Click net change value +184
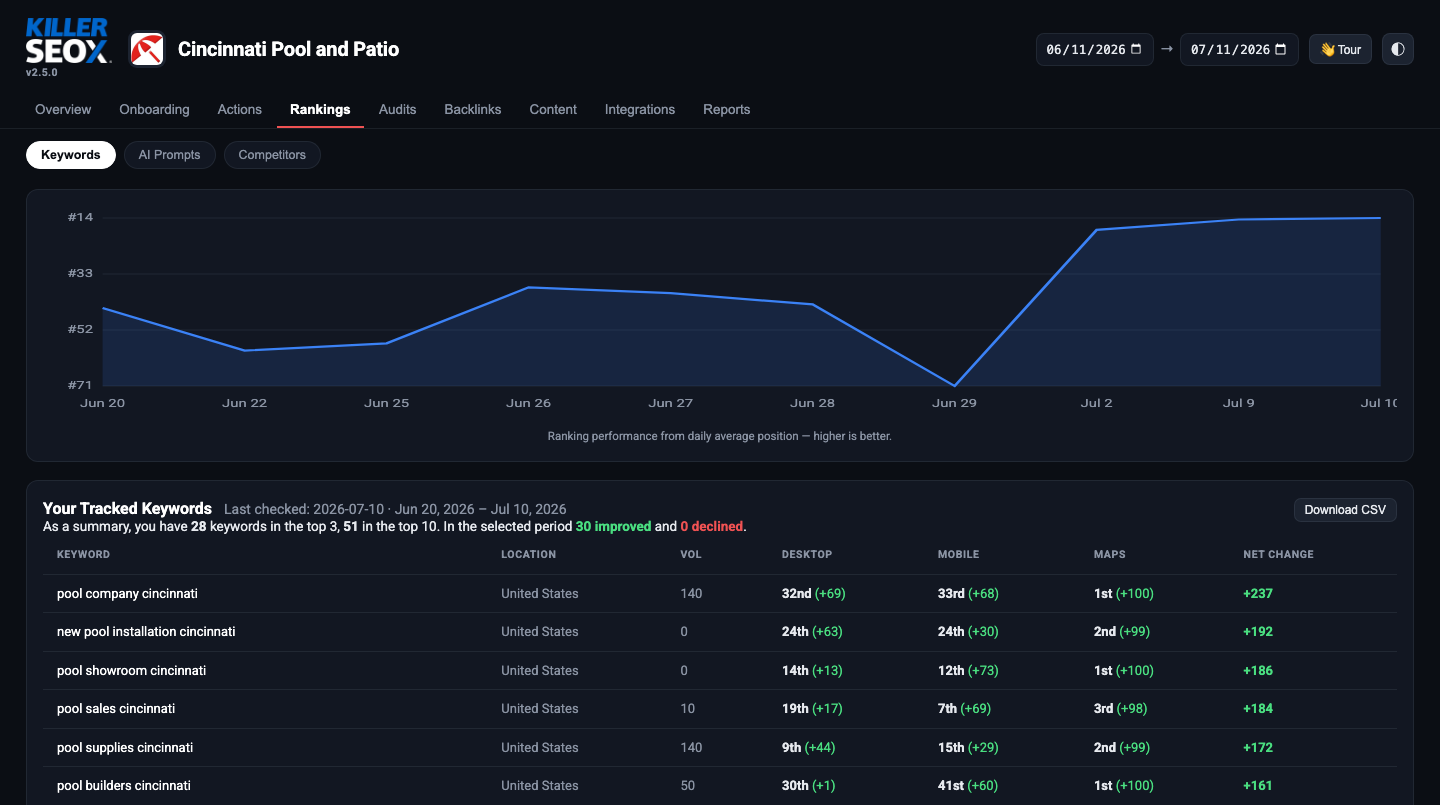The width and height of the screenshot is (1440, 805). [1258, 708]
